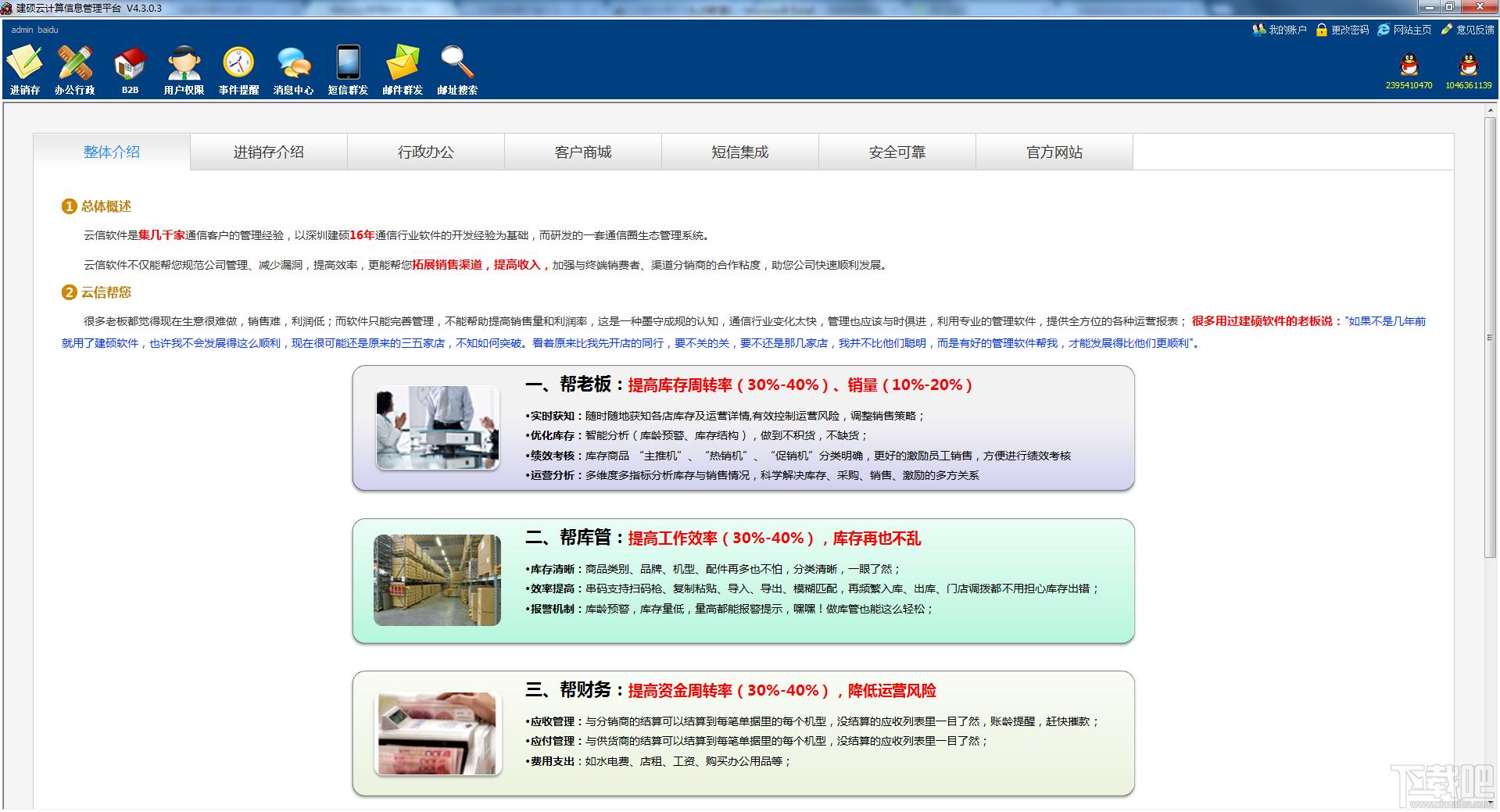Switch to 进销存介绍 tab
Viewport: 1500px width, 812px height.
coord(269,152)
